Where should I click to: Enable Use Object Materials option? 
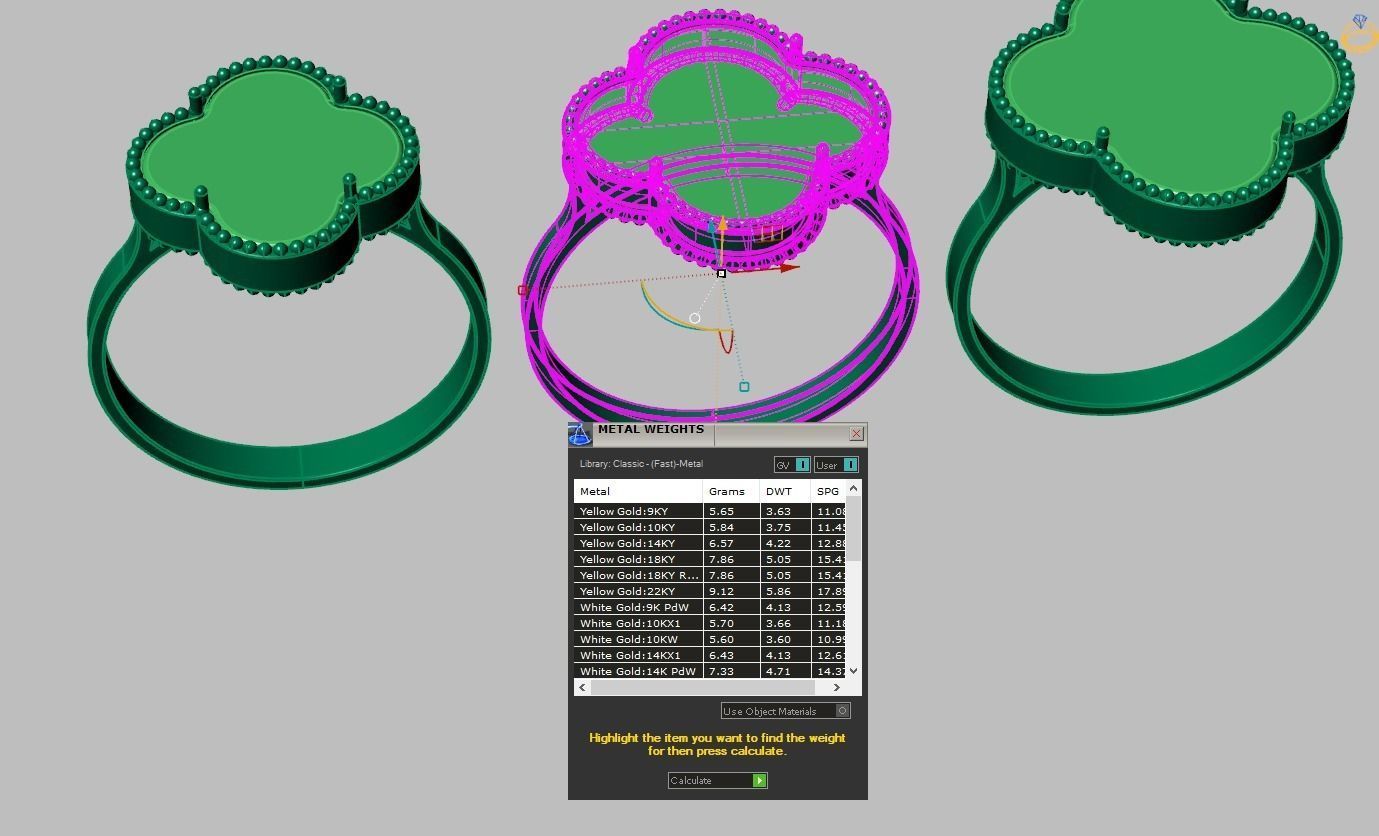[786, 711]
